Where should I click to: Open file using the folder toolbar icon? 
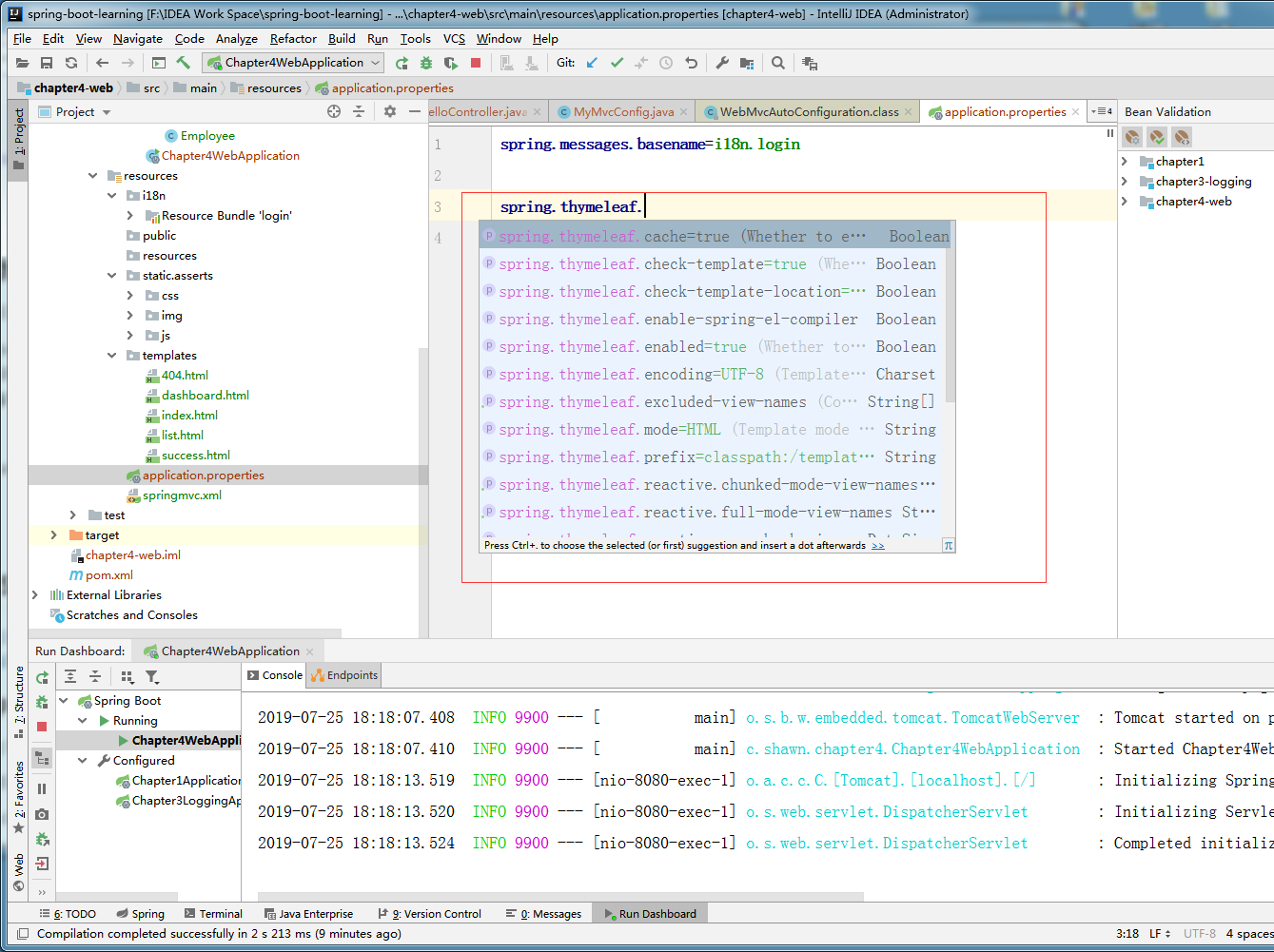[x=22, y=63]
